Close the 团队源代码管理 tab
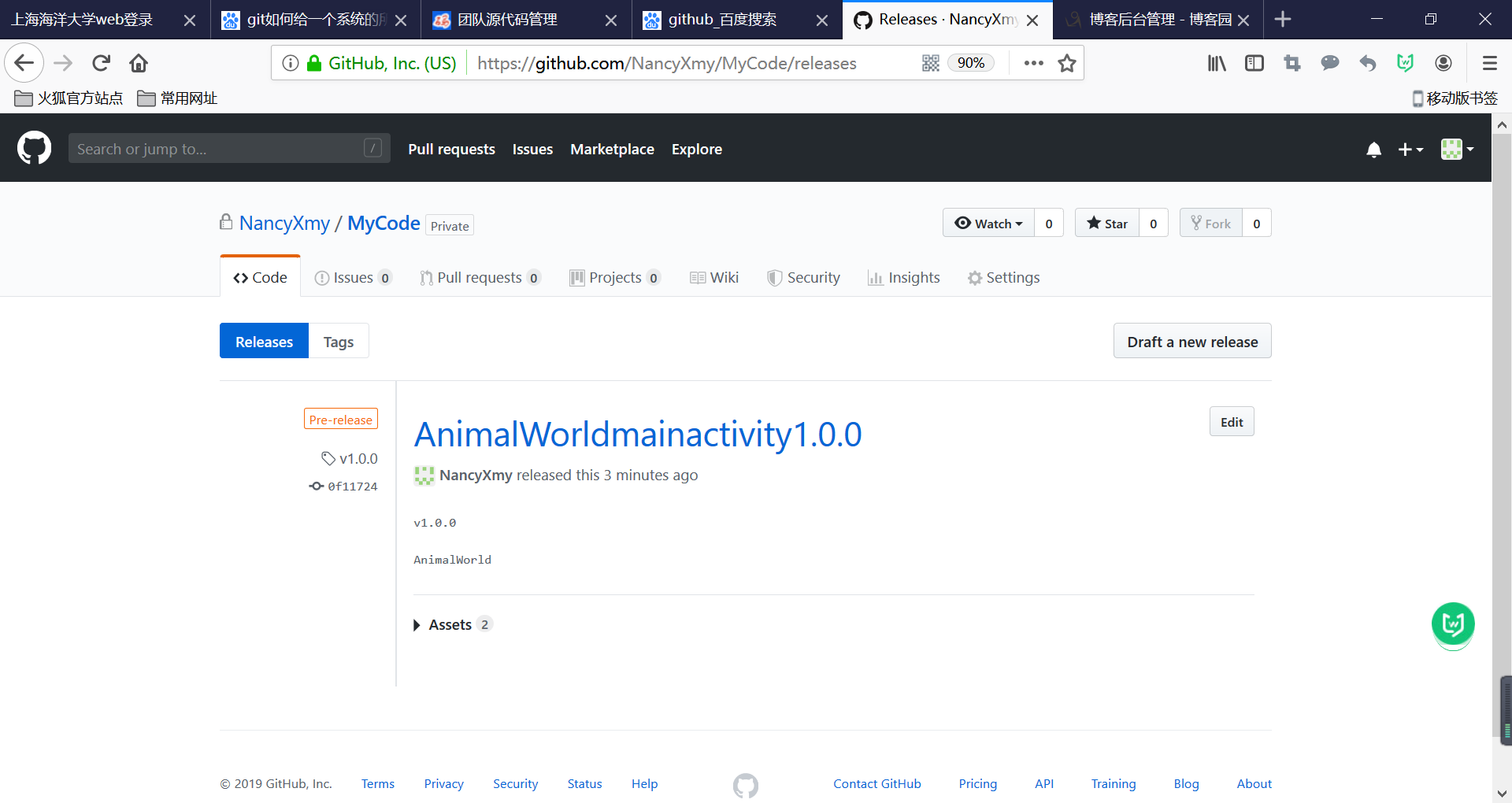Screen dimensions: 1512x803 (x=611, y=20)
